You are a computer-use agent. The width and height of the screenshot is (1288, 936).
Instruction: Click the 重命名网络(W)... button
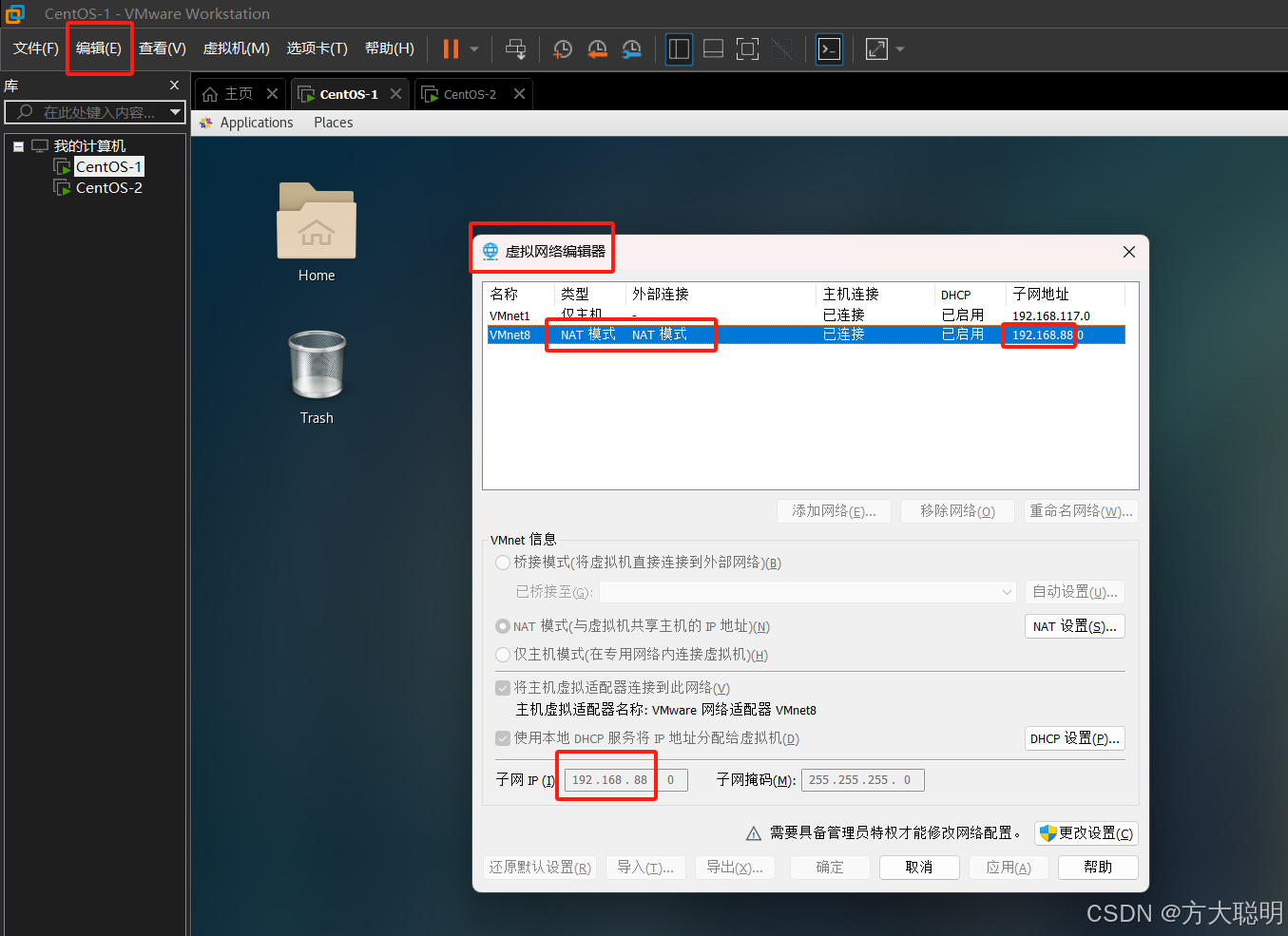pos(1081,511)
